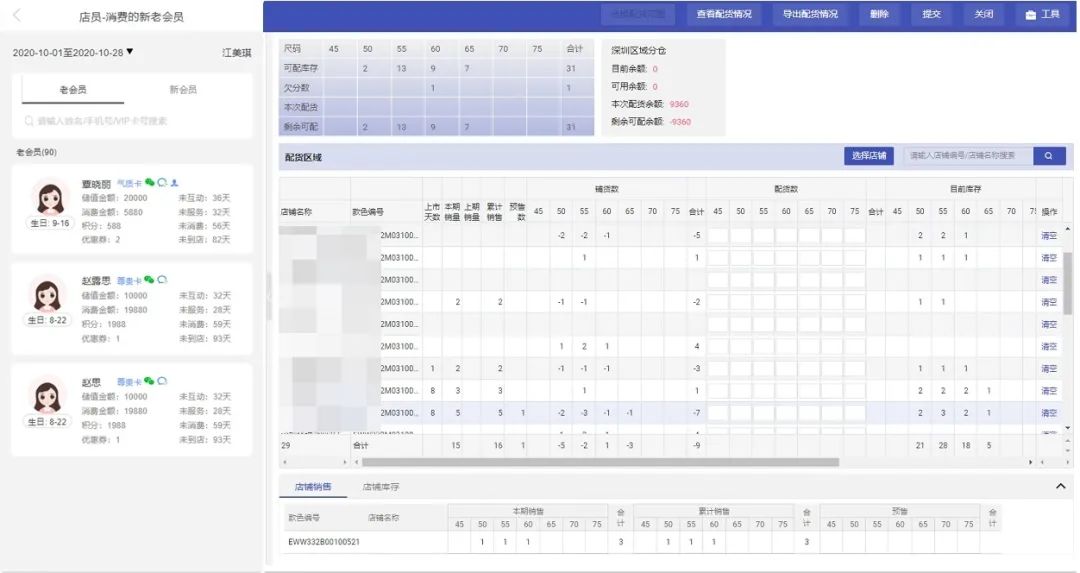Click the 生日: 9-16 badge under 曹晓丽
1080x573 pixels.
50,223
